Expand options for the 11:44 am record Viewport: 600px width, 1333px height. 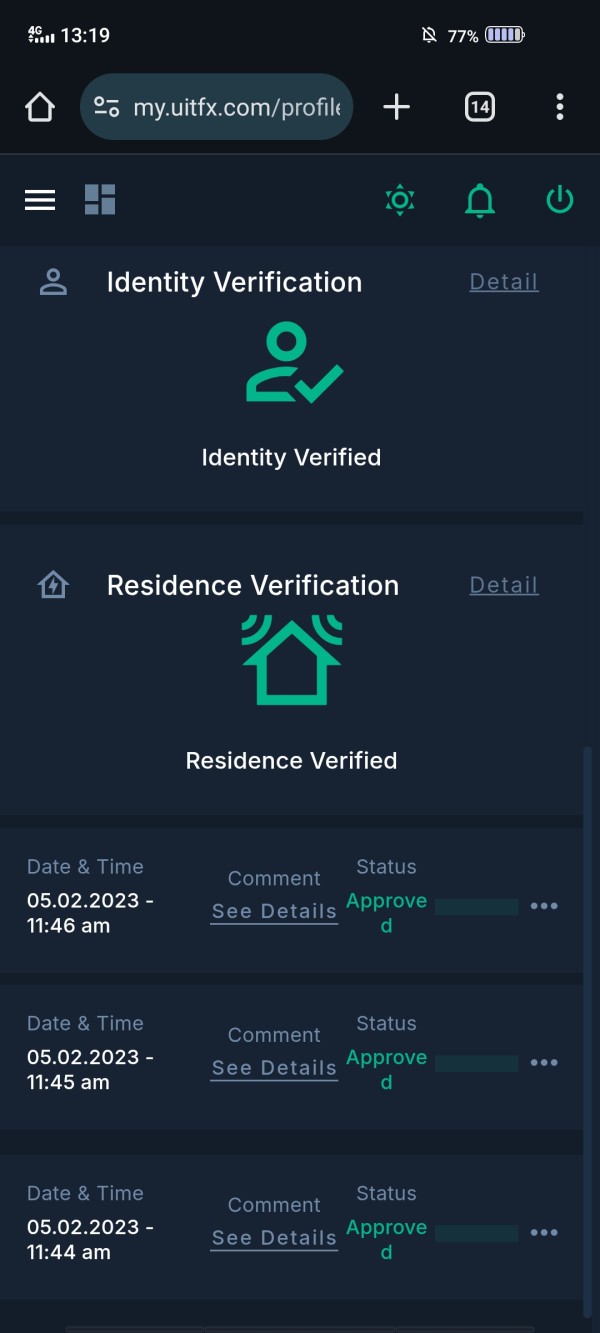[544, 1233]
